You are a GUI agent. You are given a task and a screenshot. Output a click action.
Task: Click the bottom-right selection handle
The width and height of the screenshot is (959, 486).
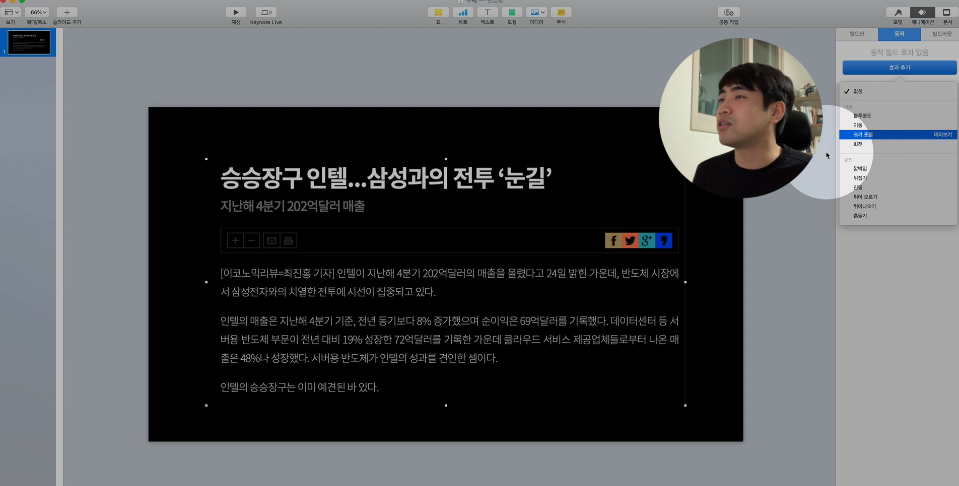pyautogui.click(x=685, y=405)
